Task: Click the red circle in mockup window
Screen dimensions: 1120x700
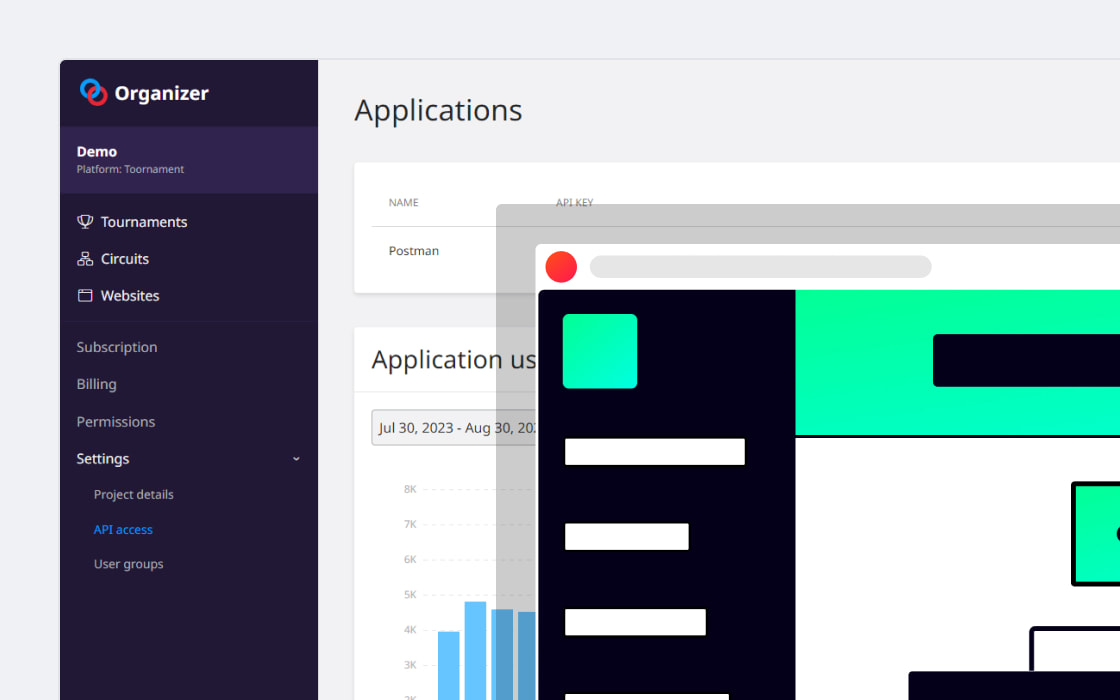Action: [x=561, y=267]
